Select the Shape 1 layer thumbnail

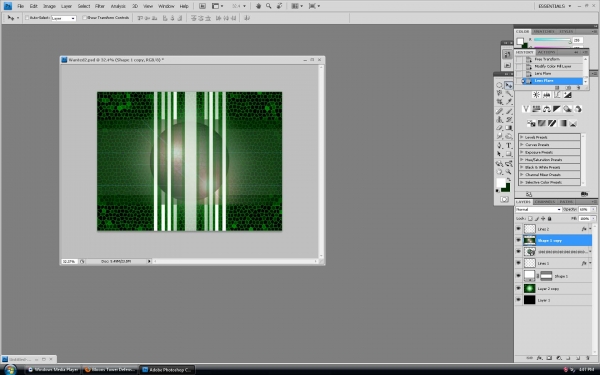(529, 276)
